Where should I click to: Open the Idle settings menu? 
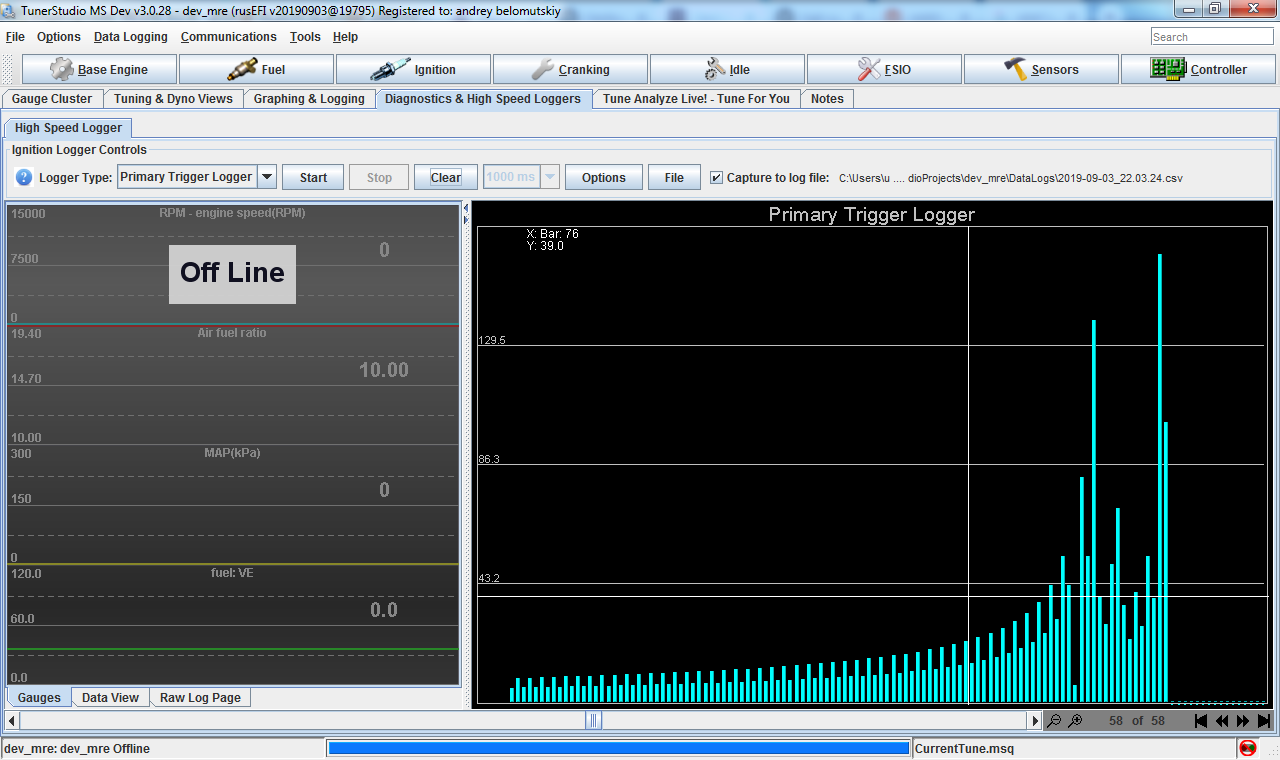tap(727, 70)
